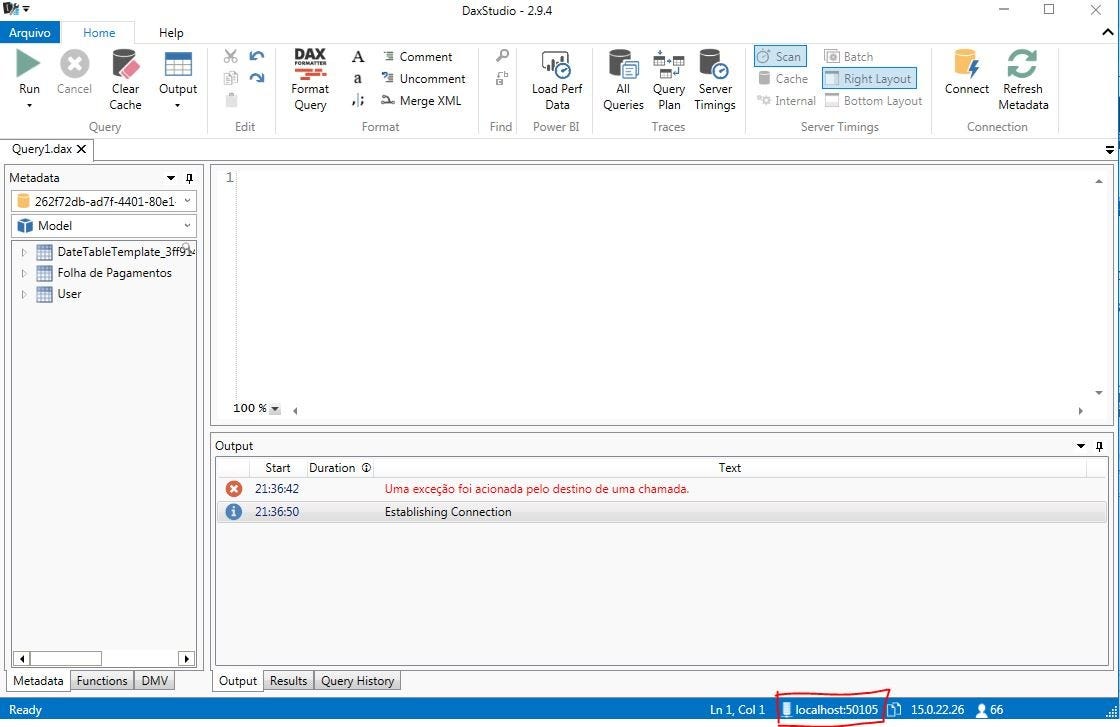This screenshot has width=1120, height=727.
Task: Click the Cancel query icon
Action: [74, 64]
